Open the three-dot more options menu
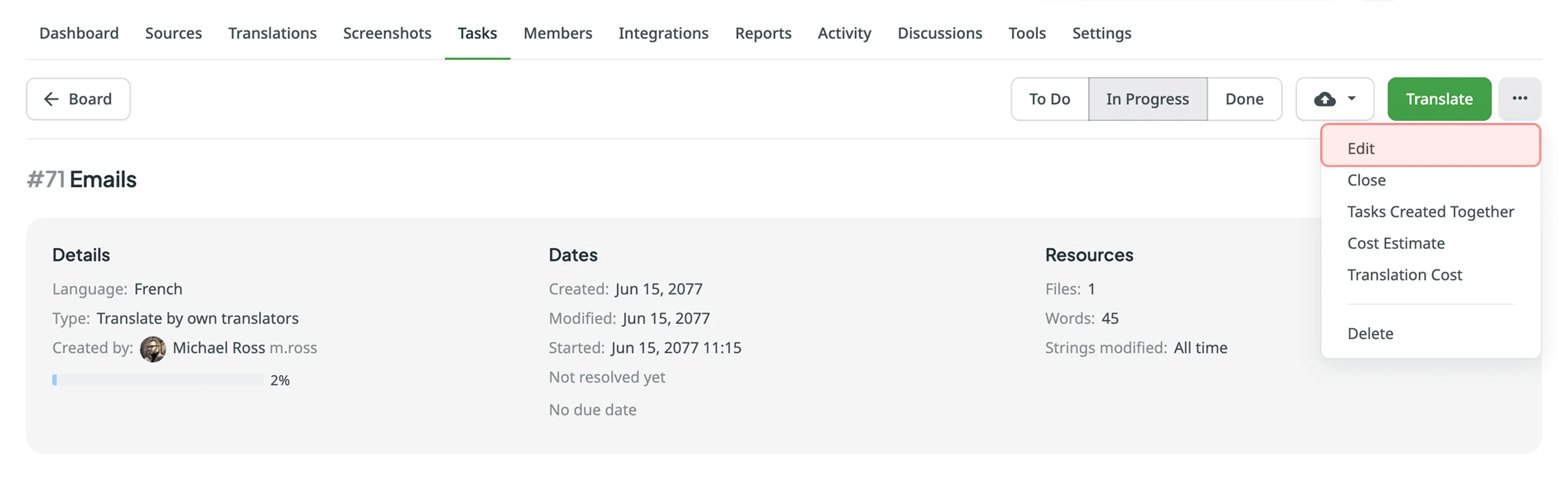The height and width of the screenshot is (480, 1568). [1520, 99]
